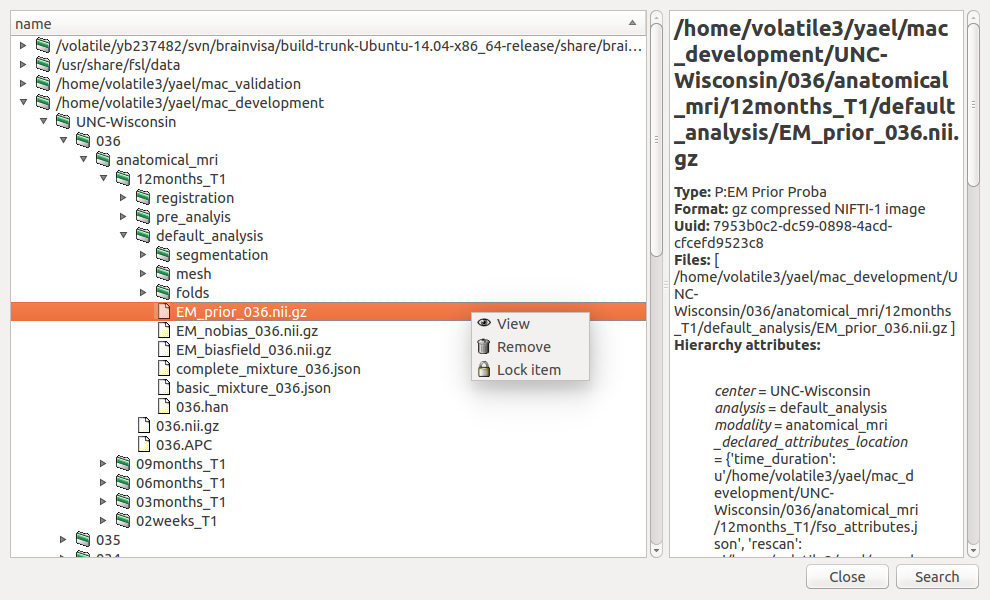Screen dimensions: 990x600
Task: Select Lock item in context menu
Action: coord(529,370)
